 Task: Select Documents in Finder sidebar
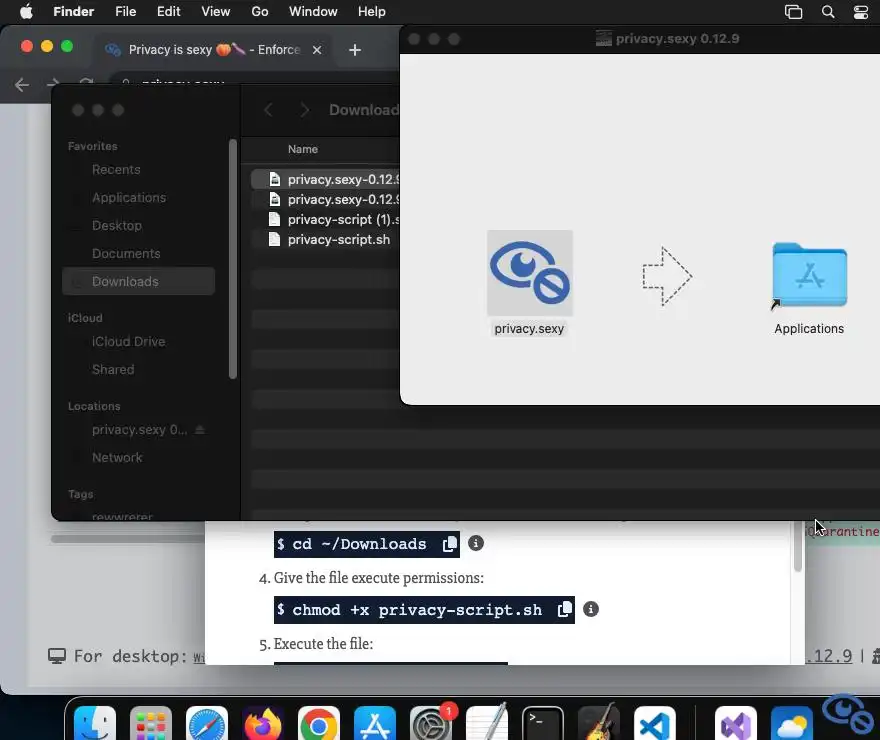(x=139, y=254)
